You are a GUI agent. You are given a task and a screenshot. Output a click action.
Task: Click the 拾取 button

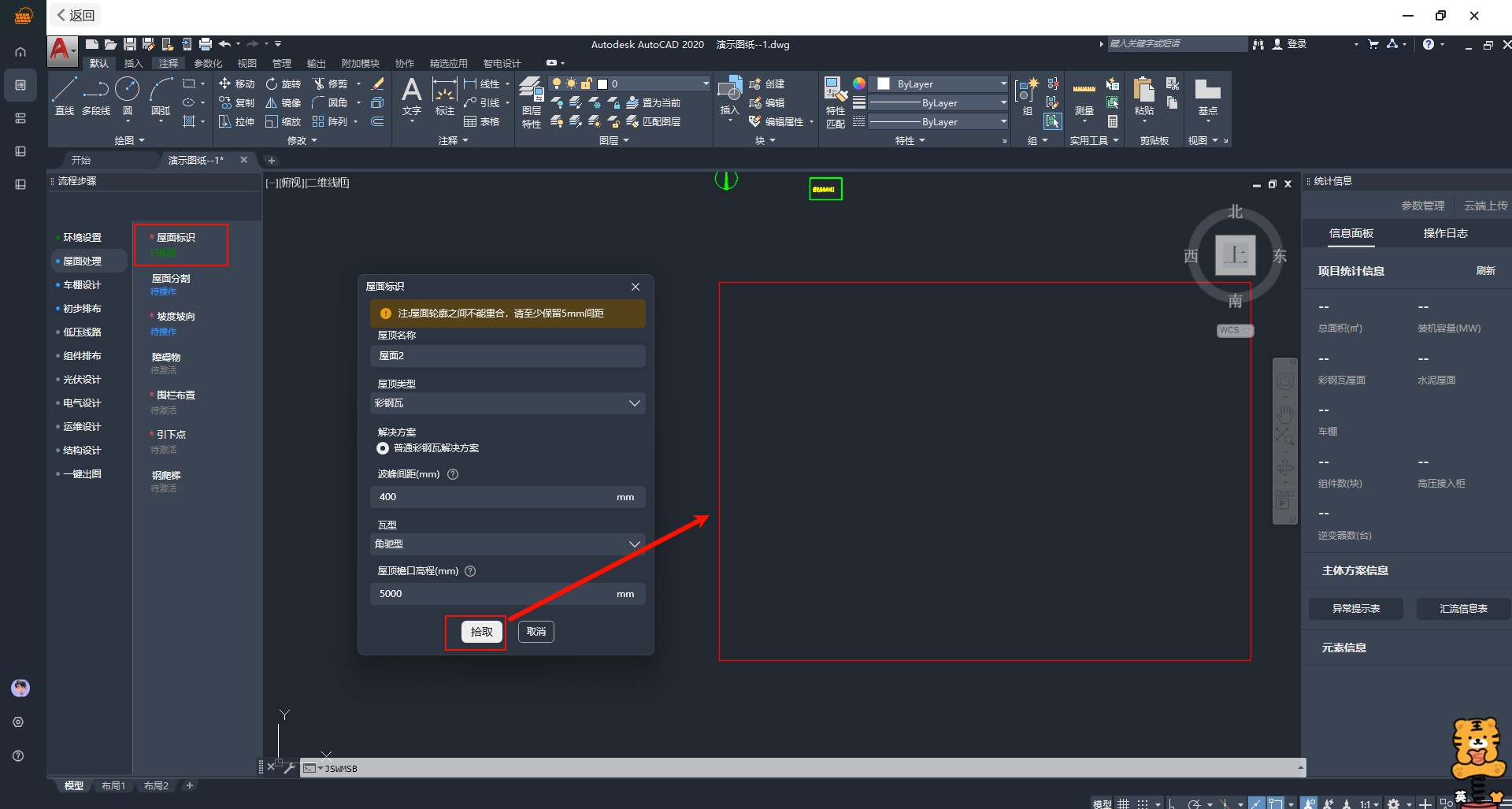tap(481, 632)
